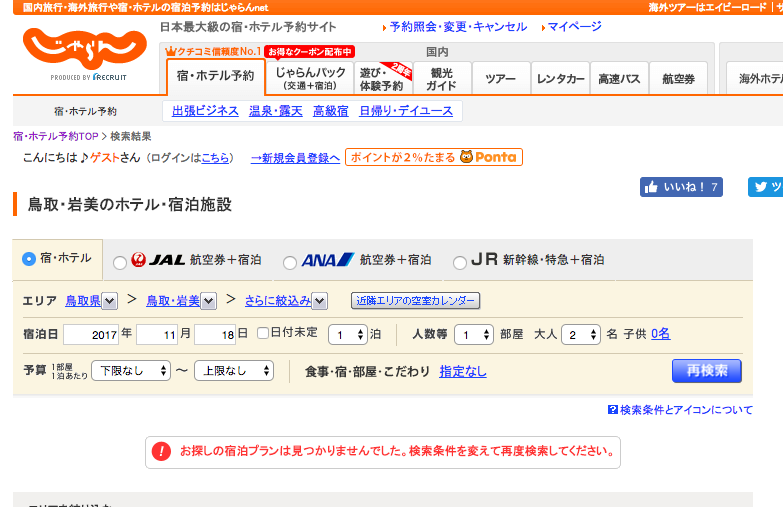Open the ツアー tab
Image resolution: width=783 pixels, height=507 pixels.
(x=501, y=78)
